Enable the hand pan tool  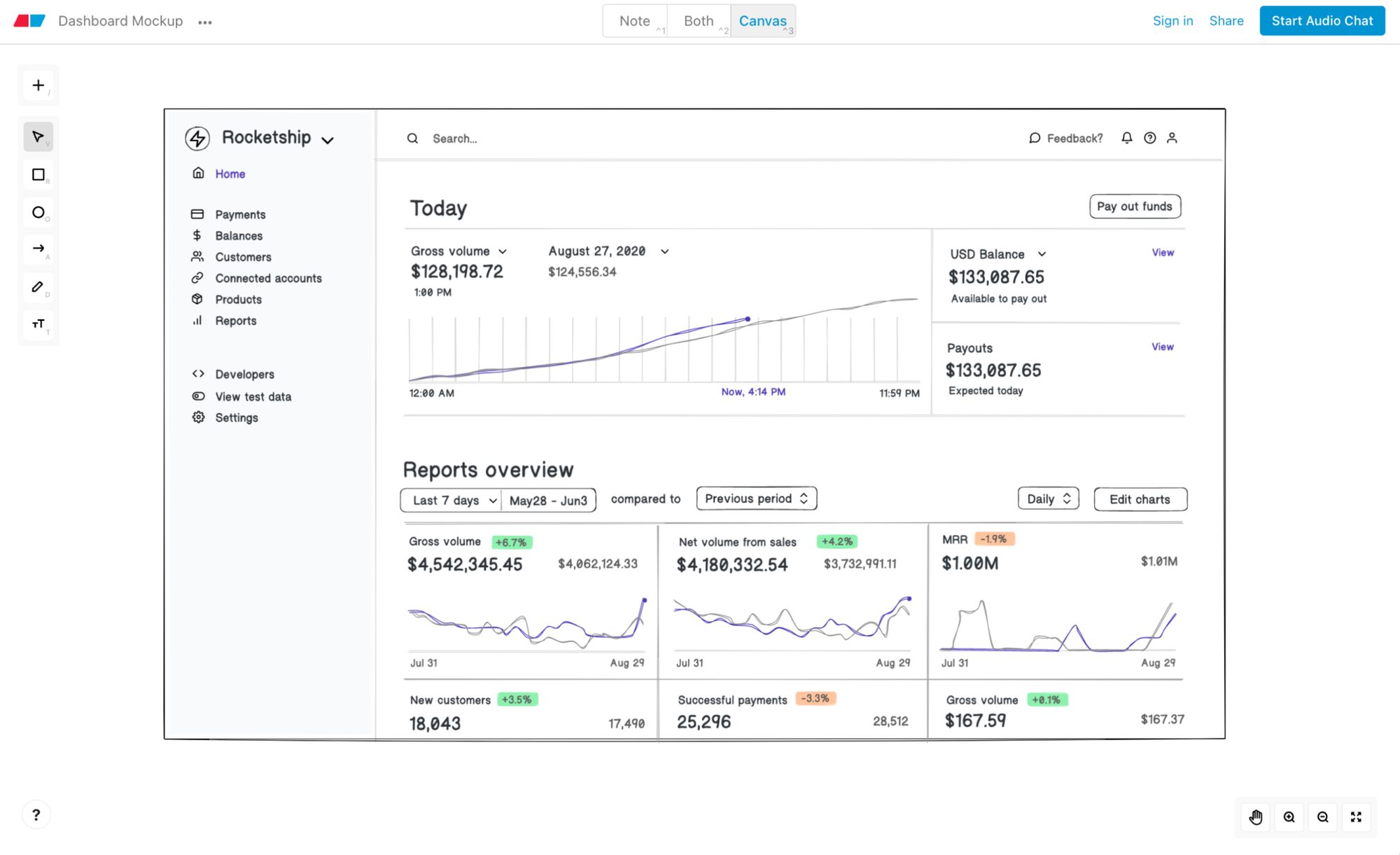click(x=1256, y=817)
